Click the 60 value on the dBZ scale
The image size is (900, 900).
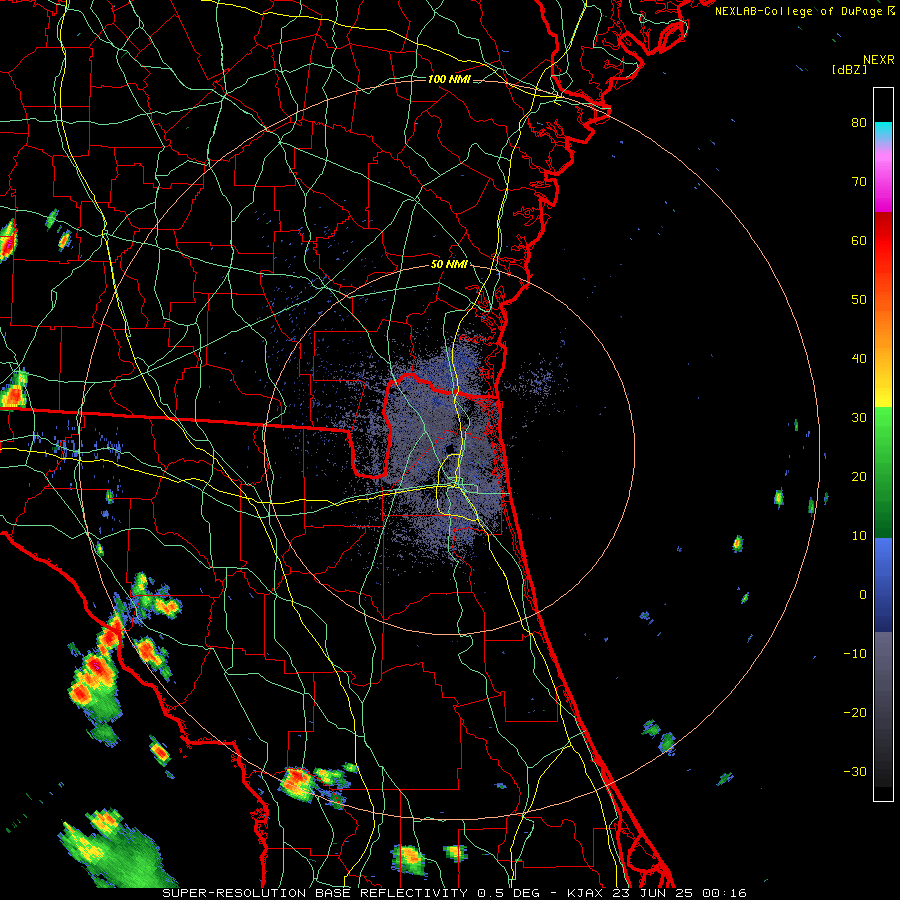859,241
